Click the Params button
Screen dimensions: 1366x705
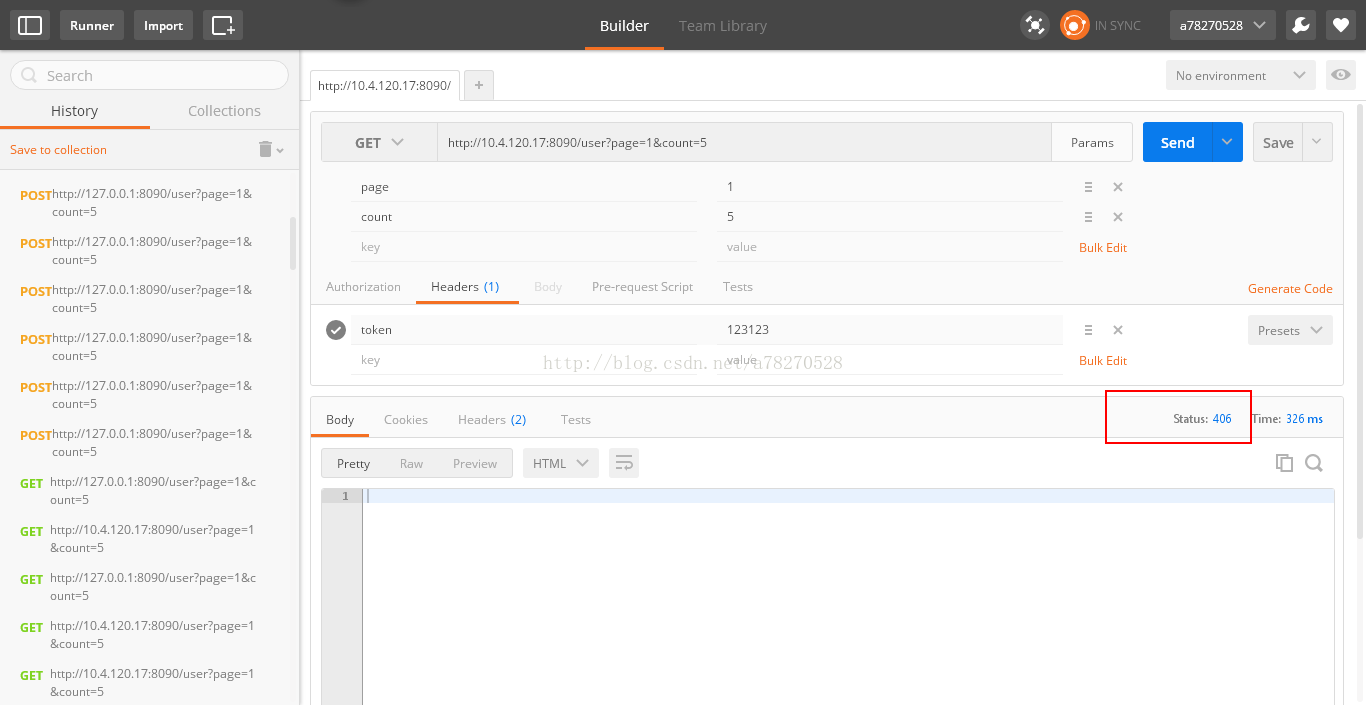click(1092, 143)
